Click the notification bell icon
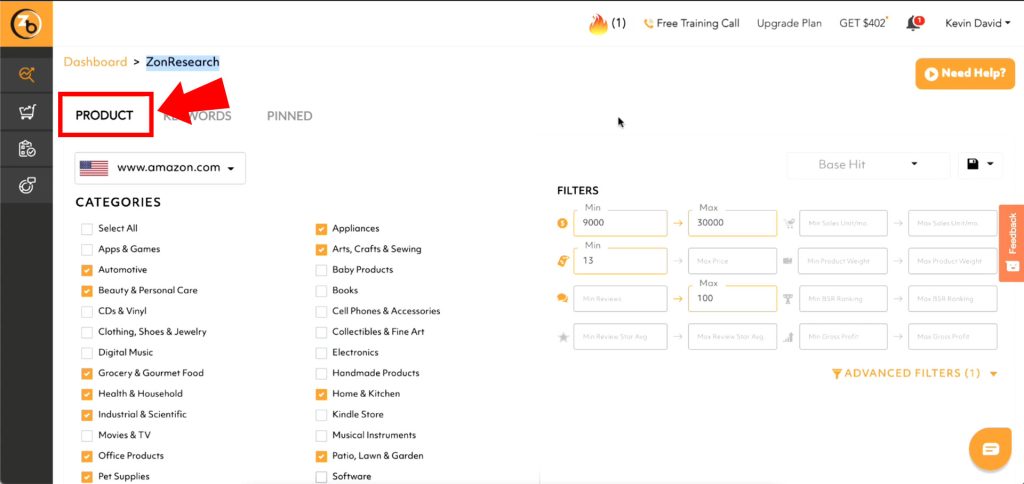Screen dimensions: 1024x484 pyautogui.click(x=912, y=23)
